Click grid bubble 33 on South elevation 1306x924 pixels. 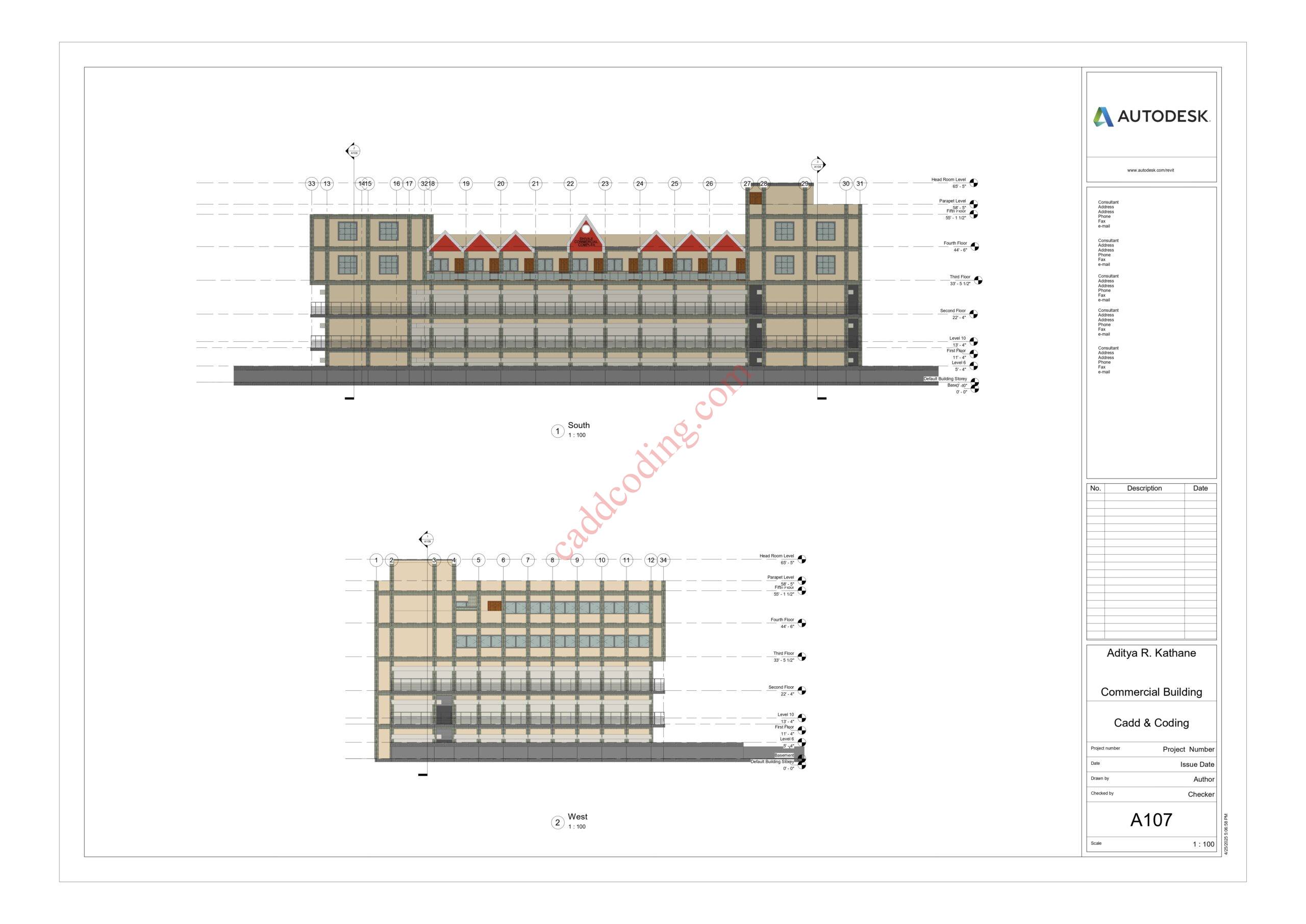(x=311, y=184)
